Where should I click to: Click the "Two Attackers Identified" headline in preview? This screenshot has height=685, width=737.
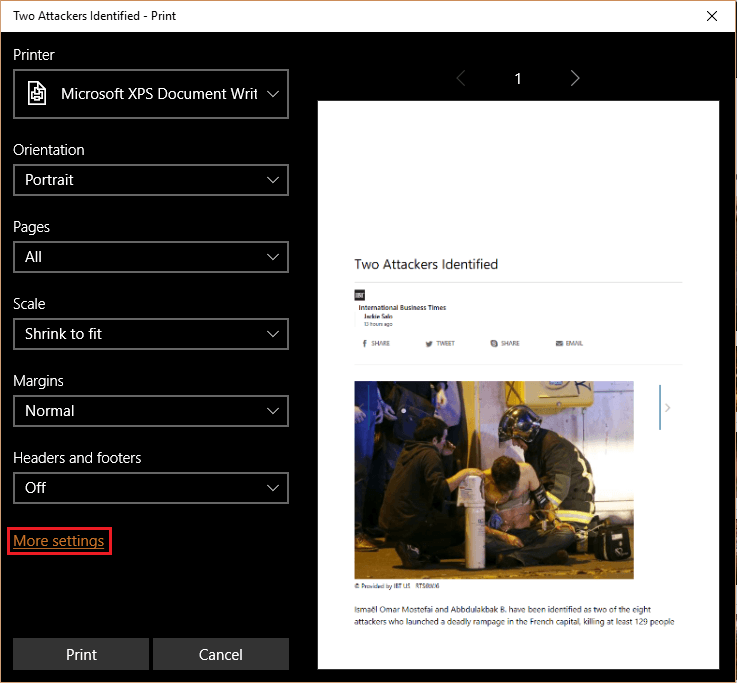pyautogui.click(x=426, y=264)
